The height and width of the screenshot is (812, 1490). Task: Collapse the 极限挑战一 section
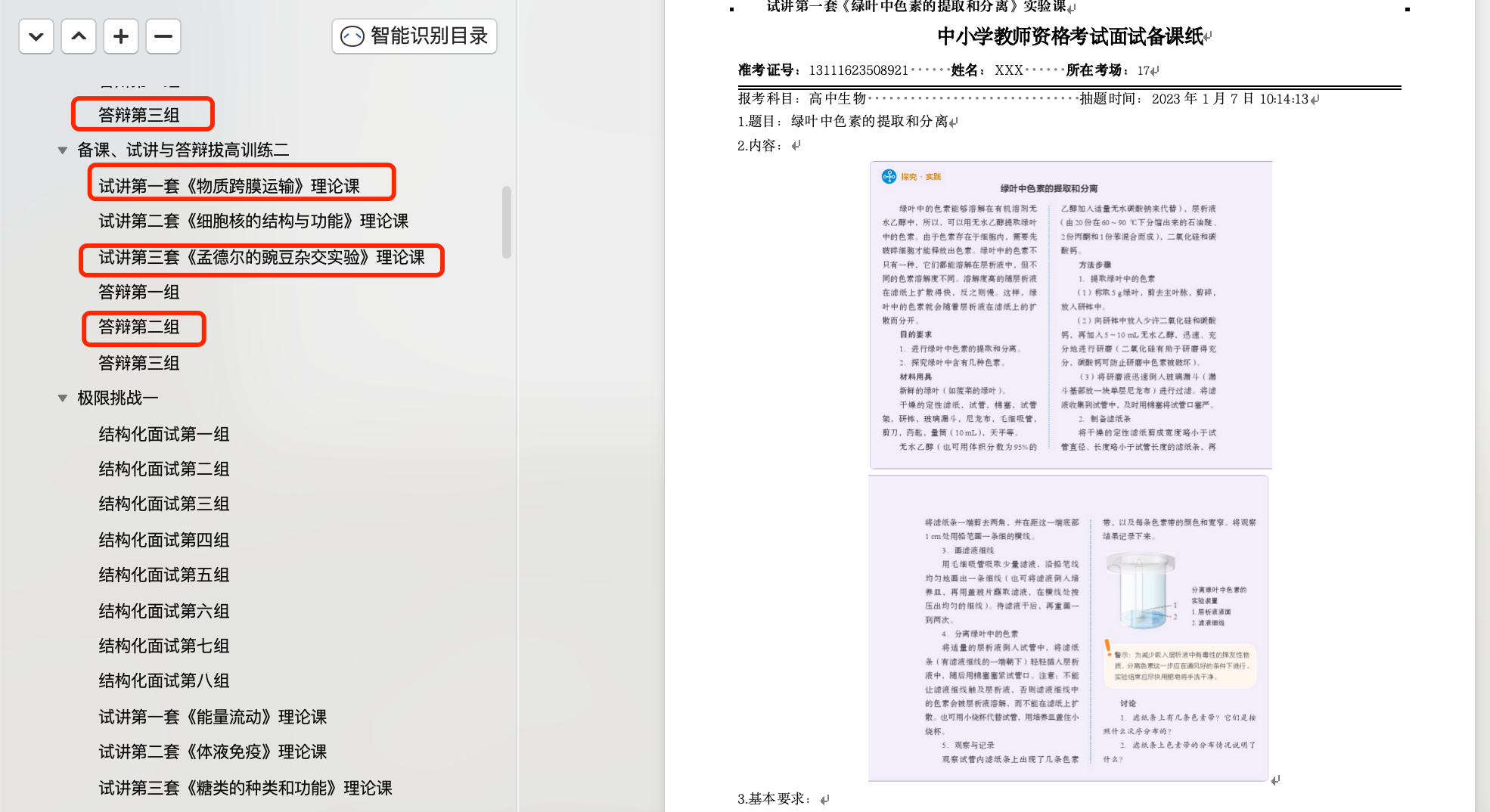pyautogui.click(x=63, y=398)
